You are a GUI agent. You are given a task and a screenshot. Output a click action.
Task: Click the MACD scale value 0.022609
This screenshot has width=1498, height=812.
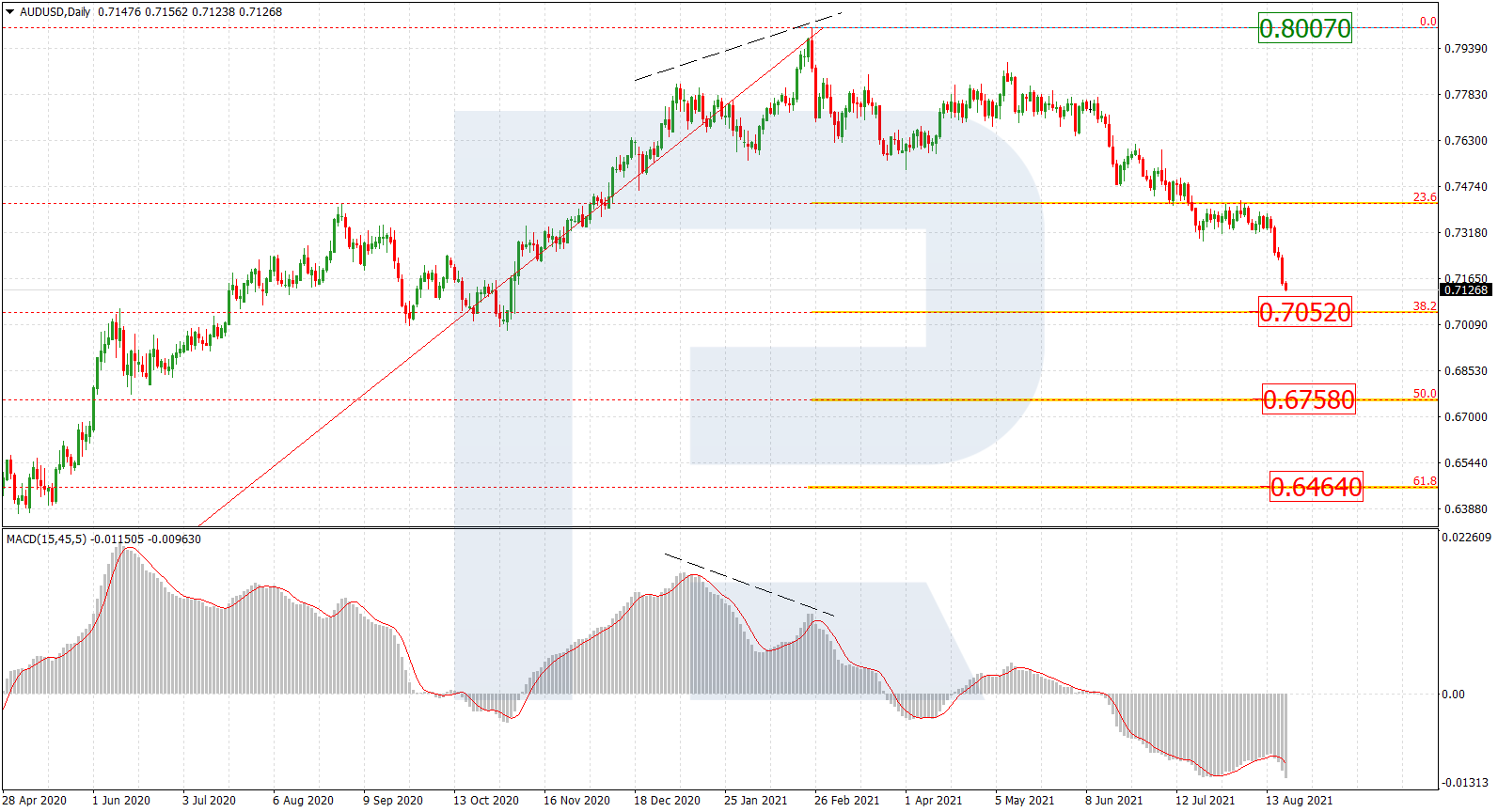[1467, 538]
